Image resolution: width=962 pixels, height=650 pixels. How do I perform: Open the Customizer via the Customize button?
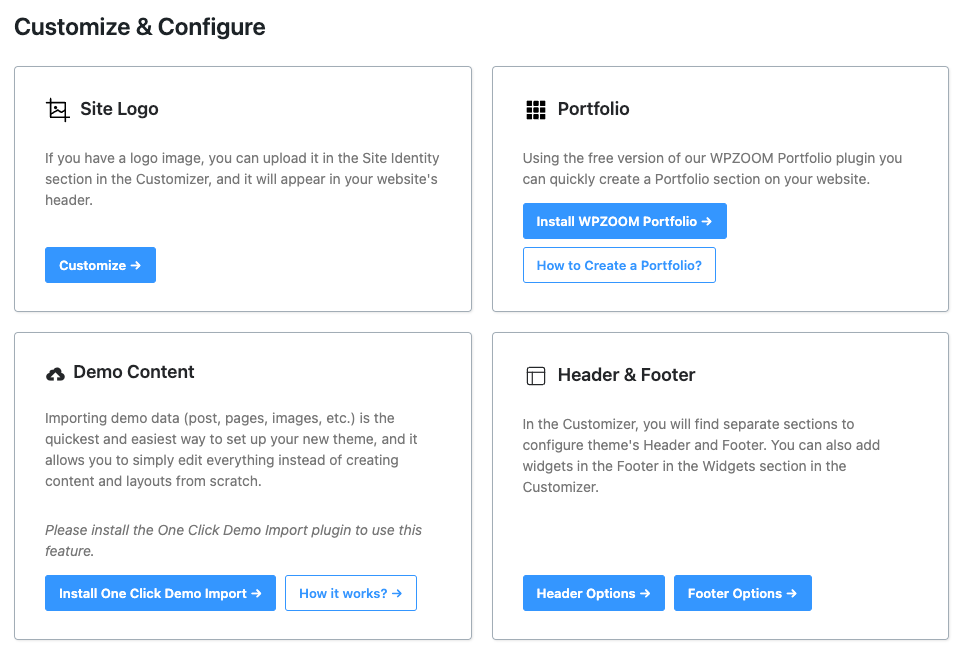100,265
